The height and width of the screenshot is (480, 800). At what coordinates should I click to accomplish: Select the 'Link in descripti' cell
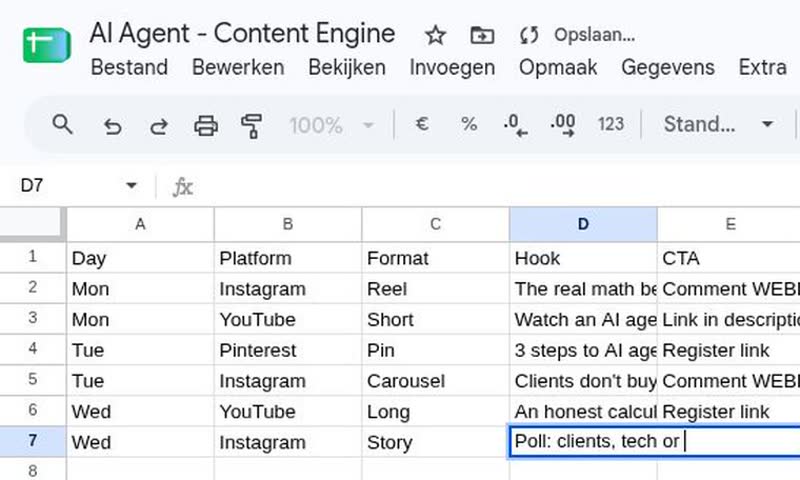(x=730, y=319)
